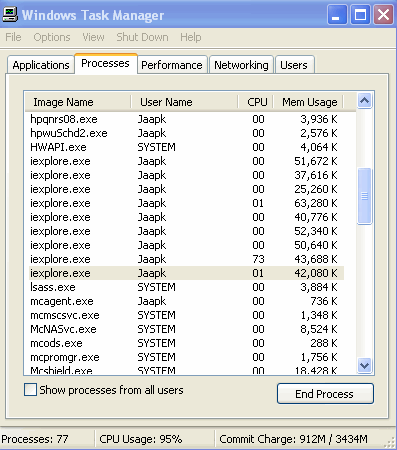Click the Commit Charge status entry

click(x=293, y=439)
